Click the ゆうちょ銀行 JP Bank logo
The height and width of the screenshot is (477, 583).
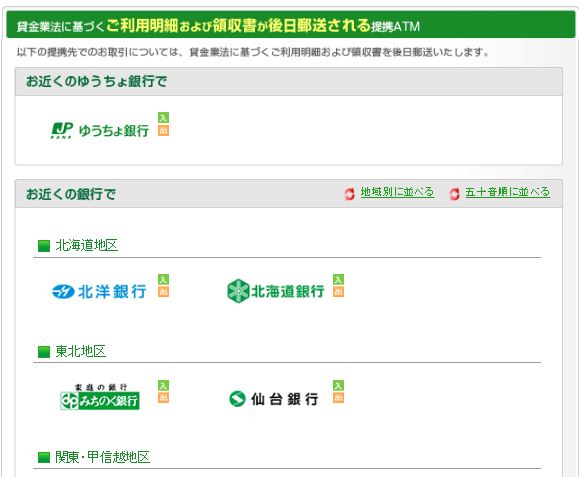pyautogui.click(x=100, y=130)
